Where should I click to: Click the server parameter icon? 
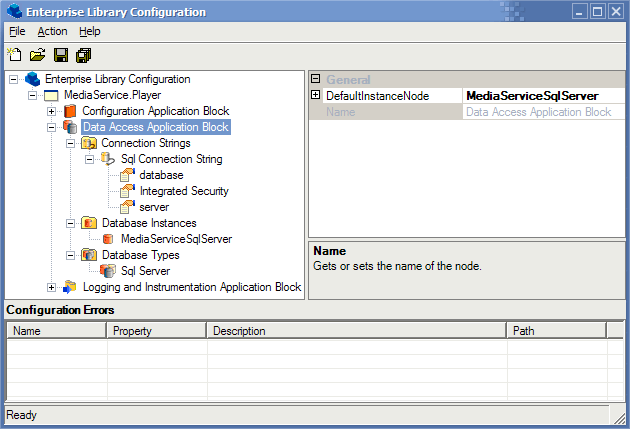[x=127, y=207]
